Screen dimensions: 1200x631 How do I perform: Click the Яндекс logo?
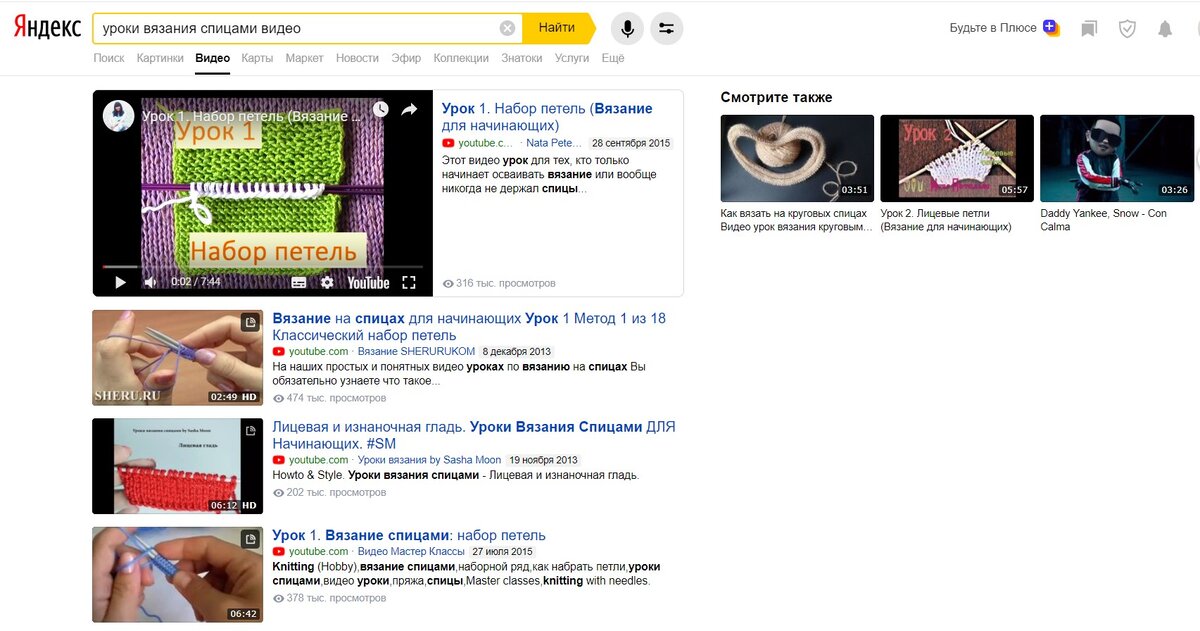[47, 28]
